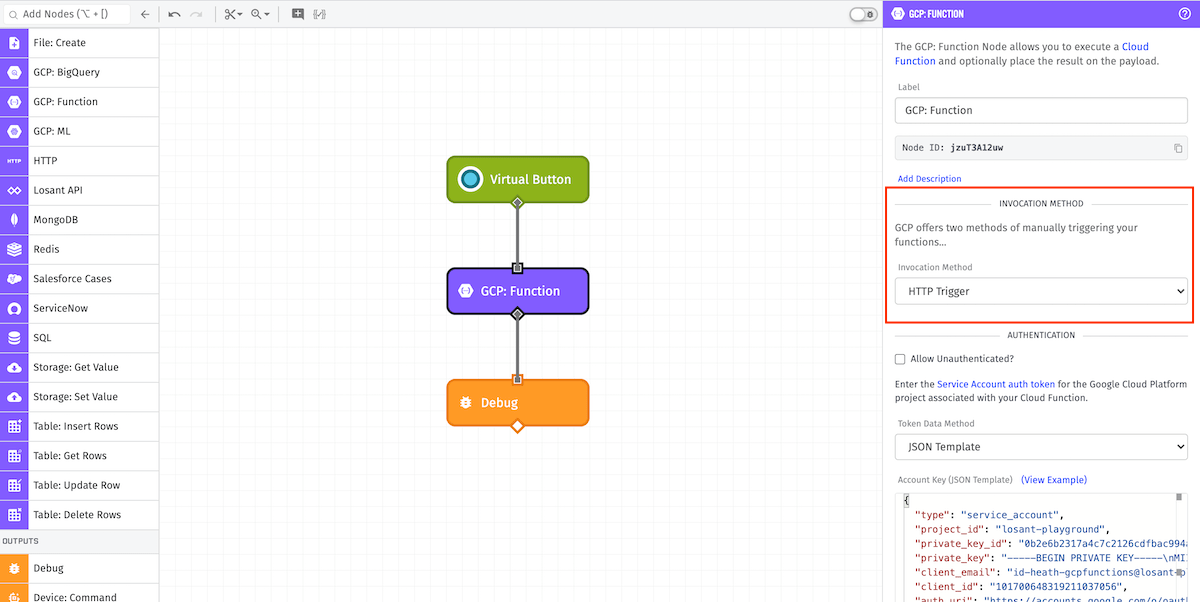Click the GCP: Function palette node icon
Screen dimensions: 1200x602
point(14,102)
